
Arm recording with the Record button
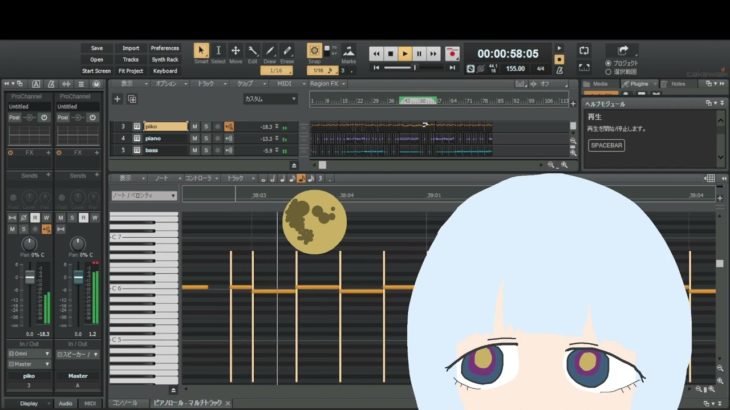tap(452, 54)
